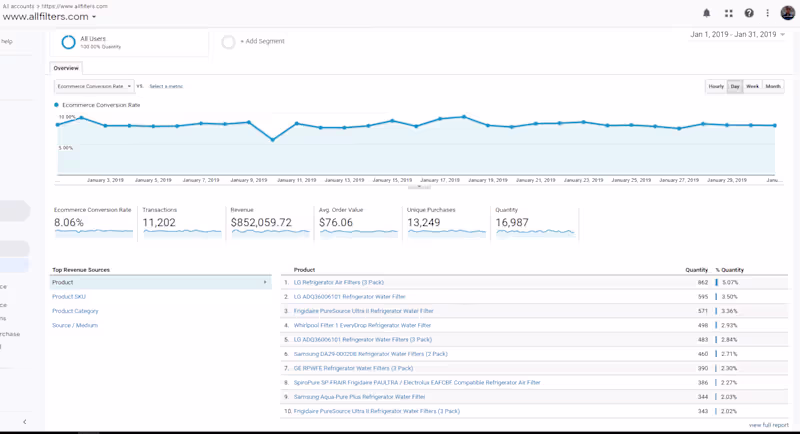The width and height of the screenshot is (800, 434).
Task: Click the empty Add Segment circle
Action: pos(228,42)
